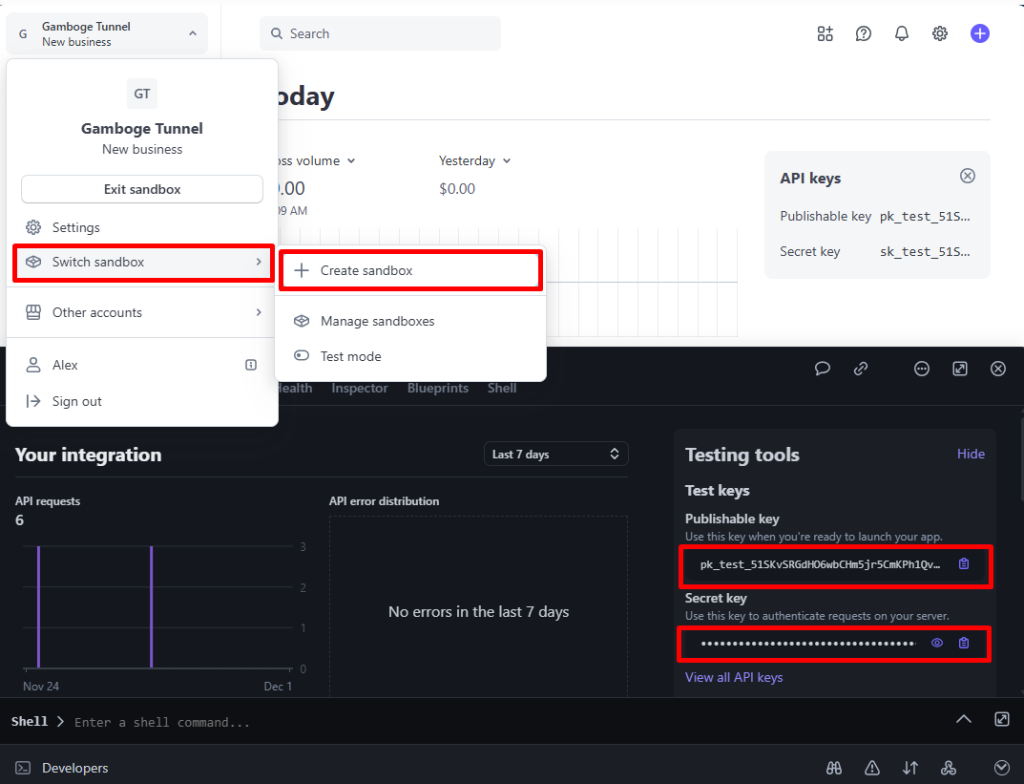Screen dimensions: 1024x784
Task: Reveal the secret key with eye icon
Action: point(937,643)
